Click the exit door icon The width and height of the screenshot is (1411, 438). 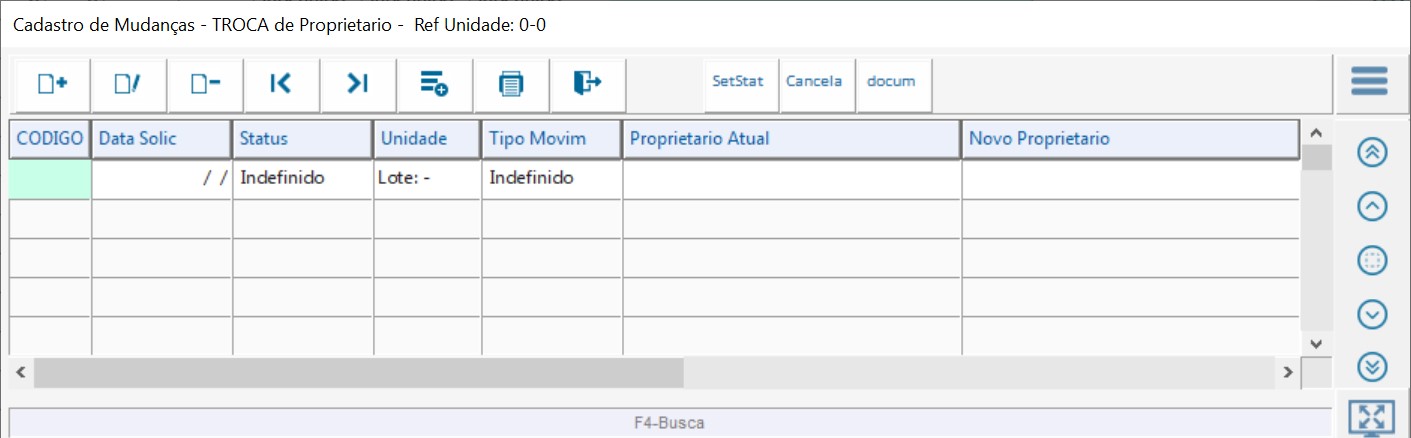(x=587, y=84)
